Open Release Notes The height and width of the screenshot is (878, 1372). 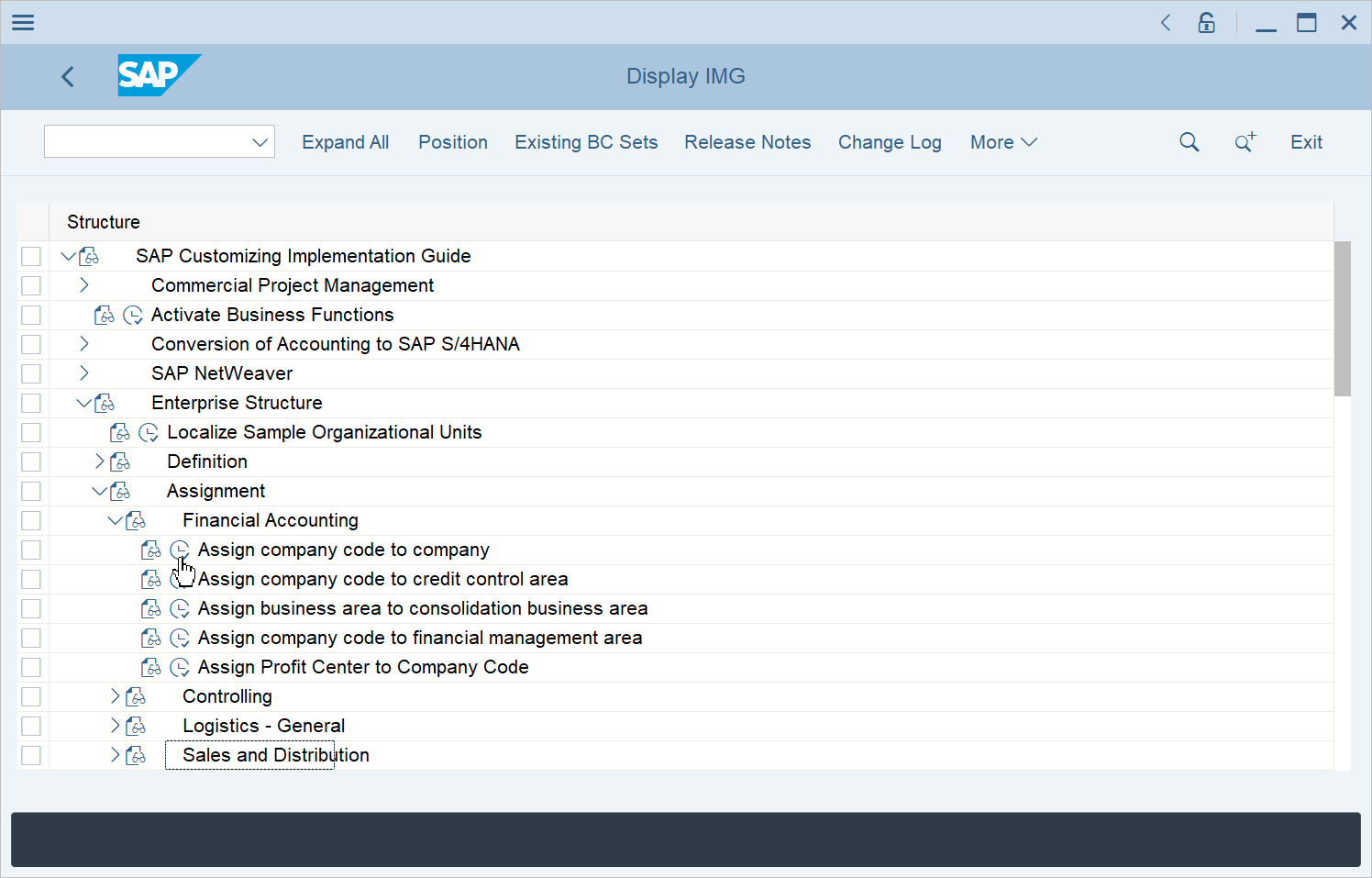(x=747, y=142)
